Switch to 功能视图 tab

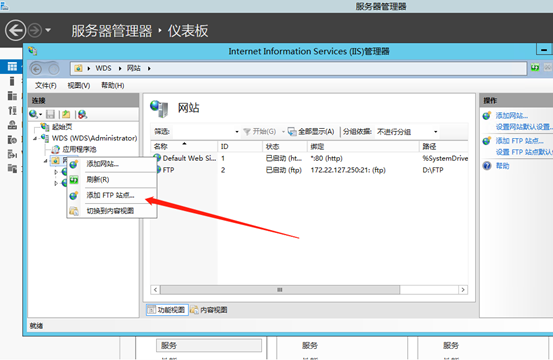(167, 310)
